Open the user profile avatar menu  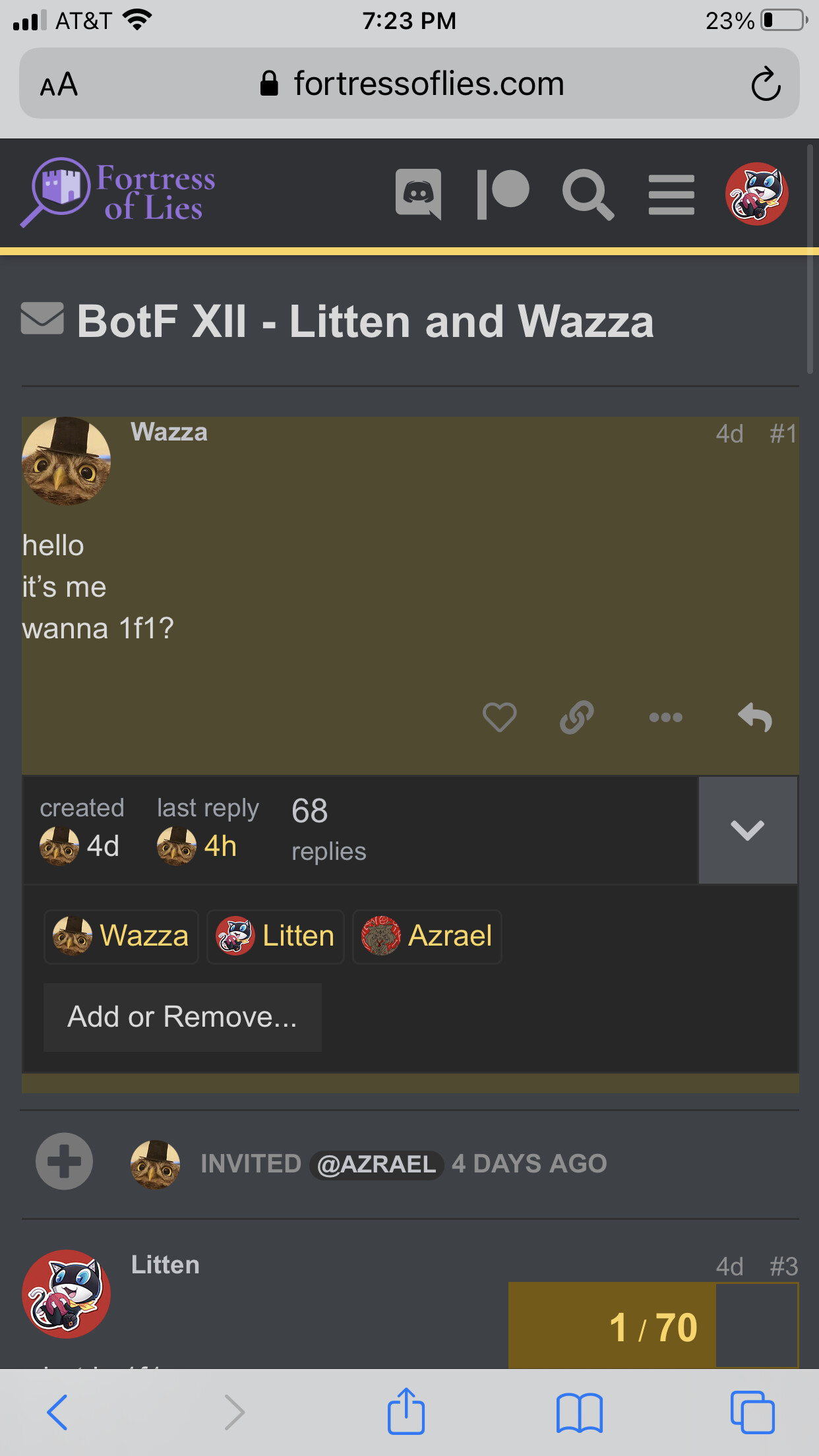[757, 194]
